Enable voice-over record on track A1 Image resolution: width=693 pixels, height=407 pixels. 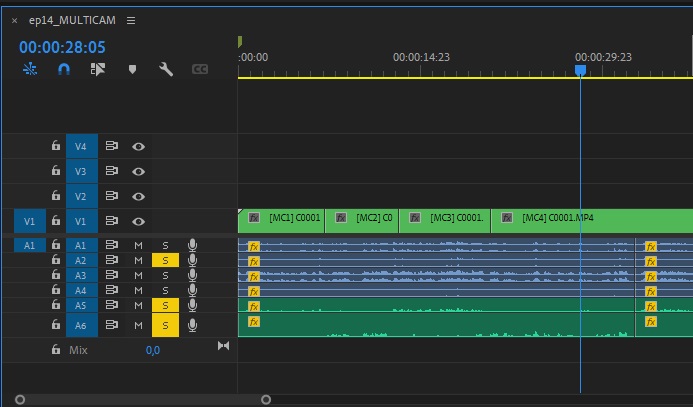(192, 245)
